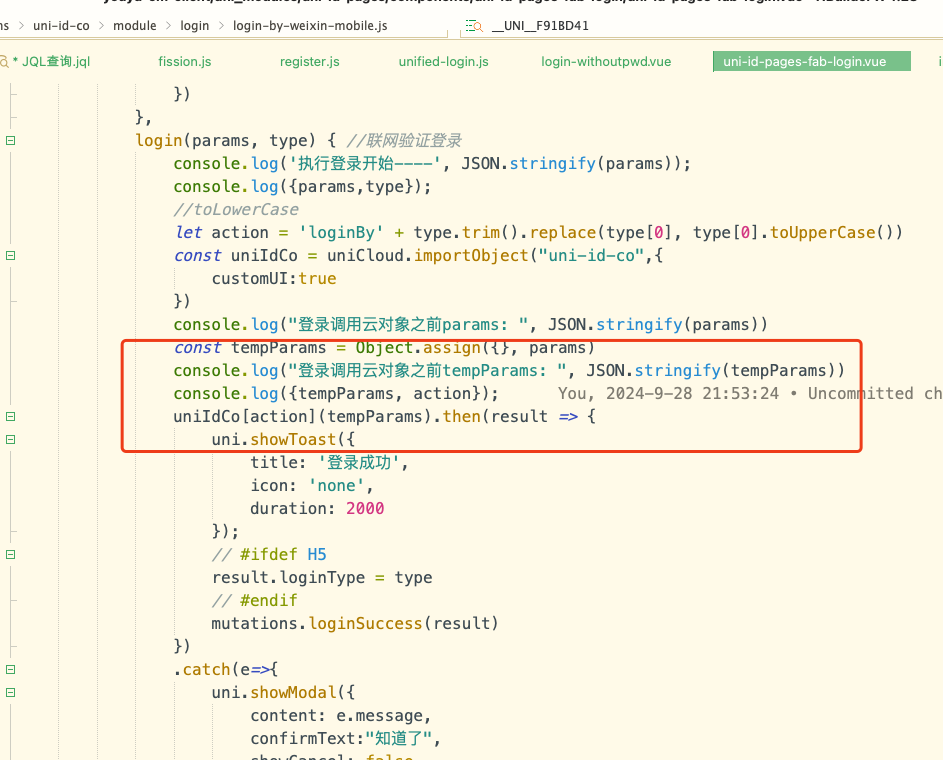Viewport: 943px width, 760px height.
Task: Collapse the login function fold marker
Action: pos(10,141)
